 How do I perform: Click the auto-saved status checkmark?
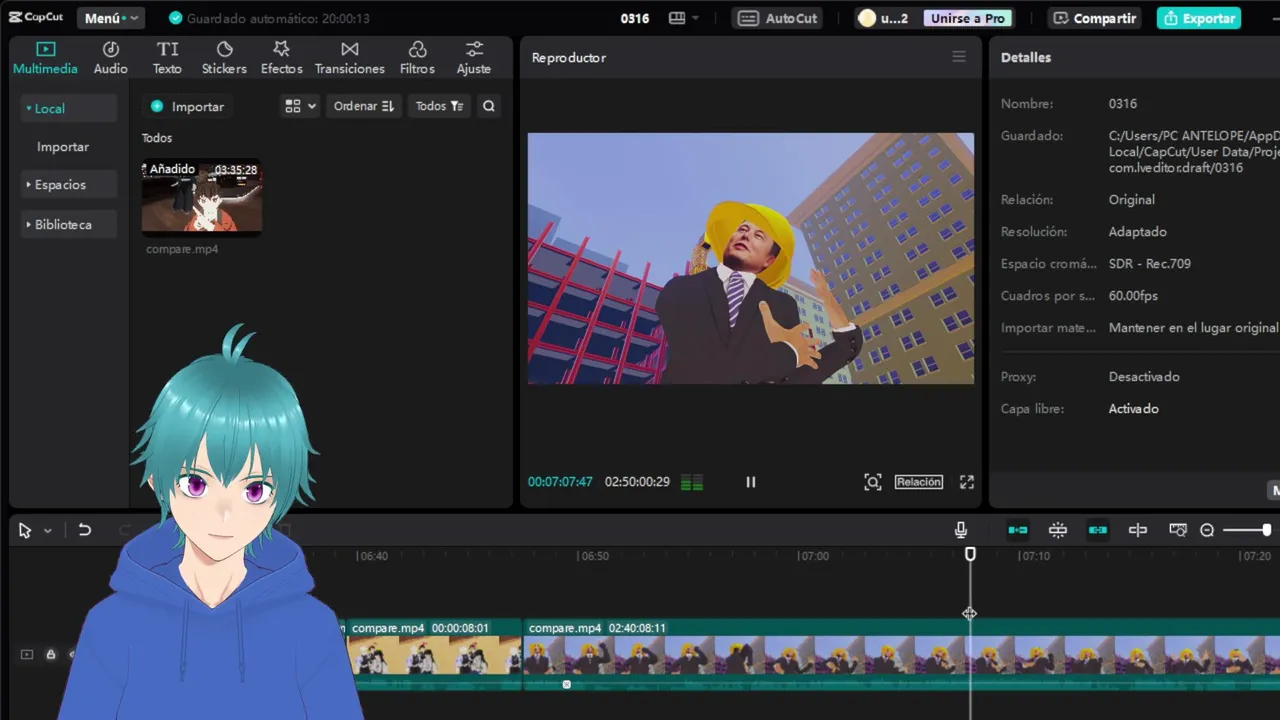pos(176,18)
